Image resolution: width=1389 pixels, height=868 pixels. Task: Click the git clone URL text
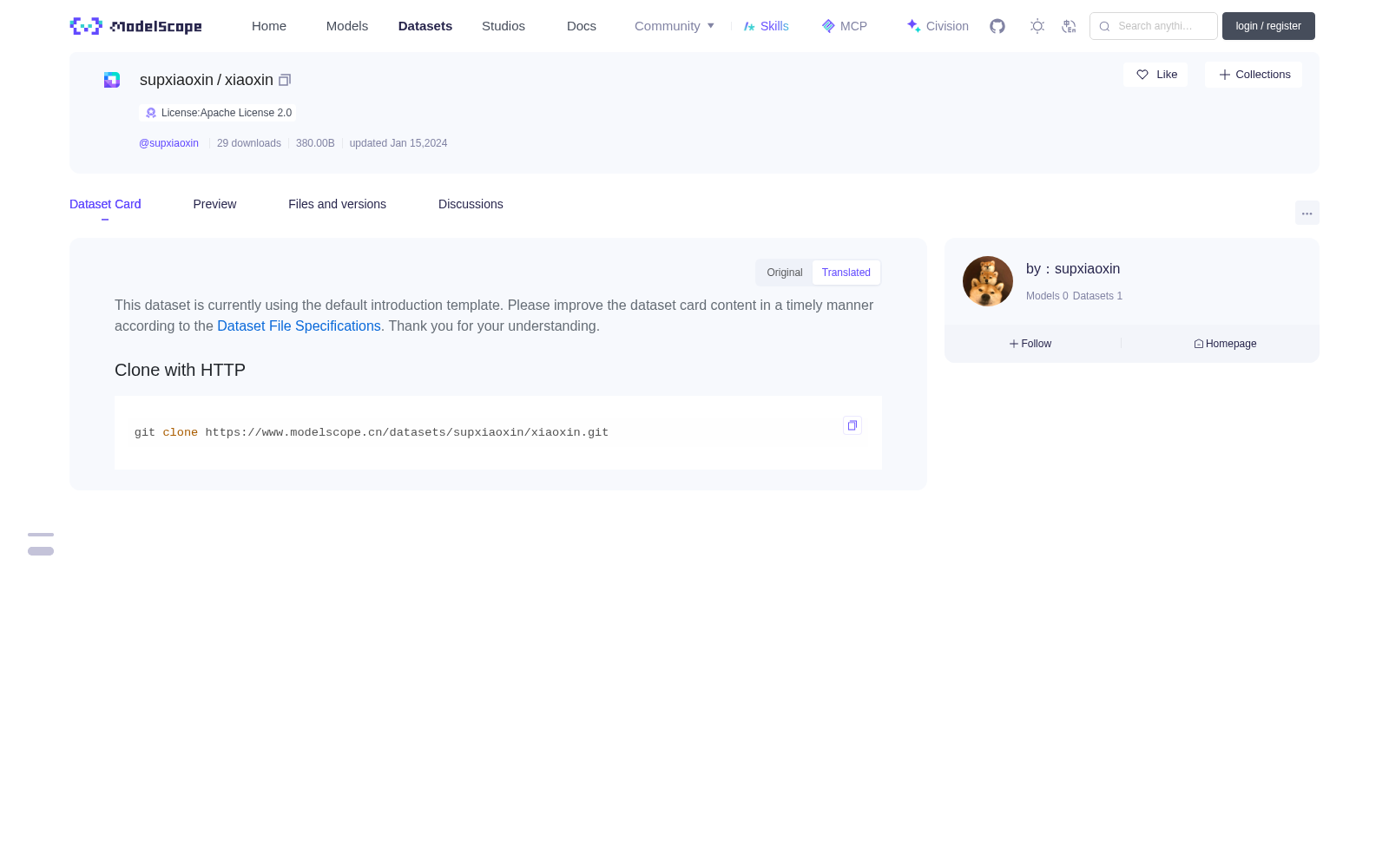pyautogui.click(x=407, y=432)
